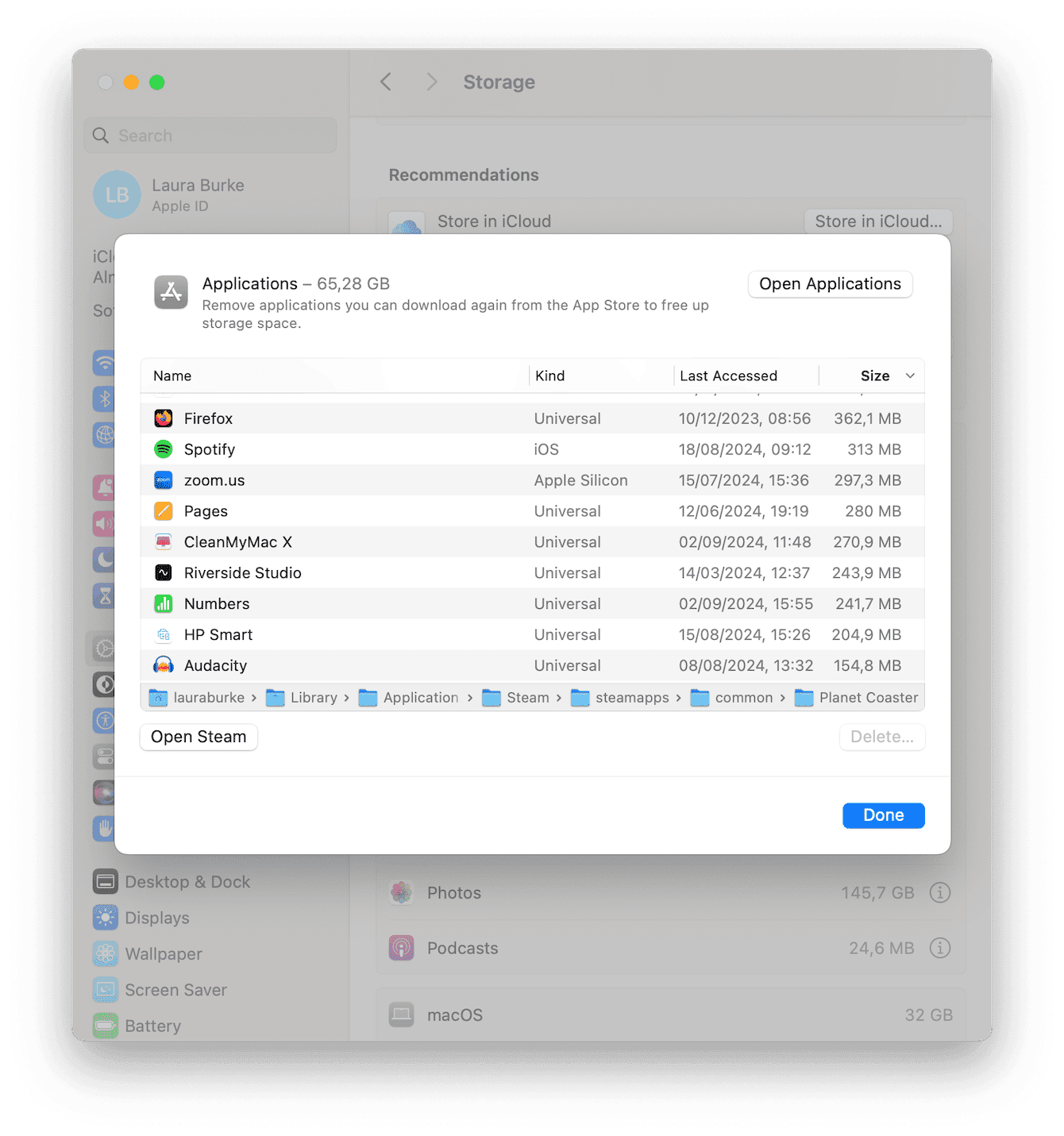Image resolution: width=1064 pixels, height=1136 pixels.
Task: Expand the common folder breadcrumb chevron
Action: [783, 697]
